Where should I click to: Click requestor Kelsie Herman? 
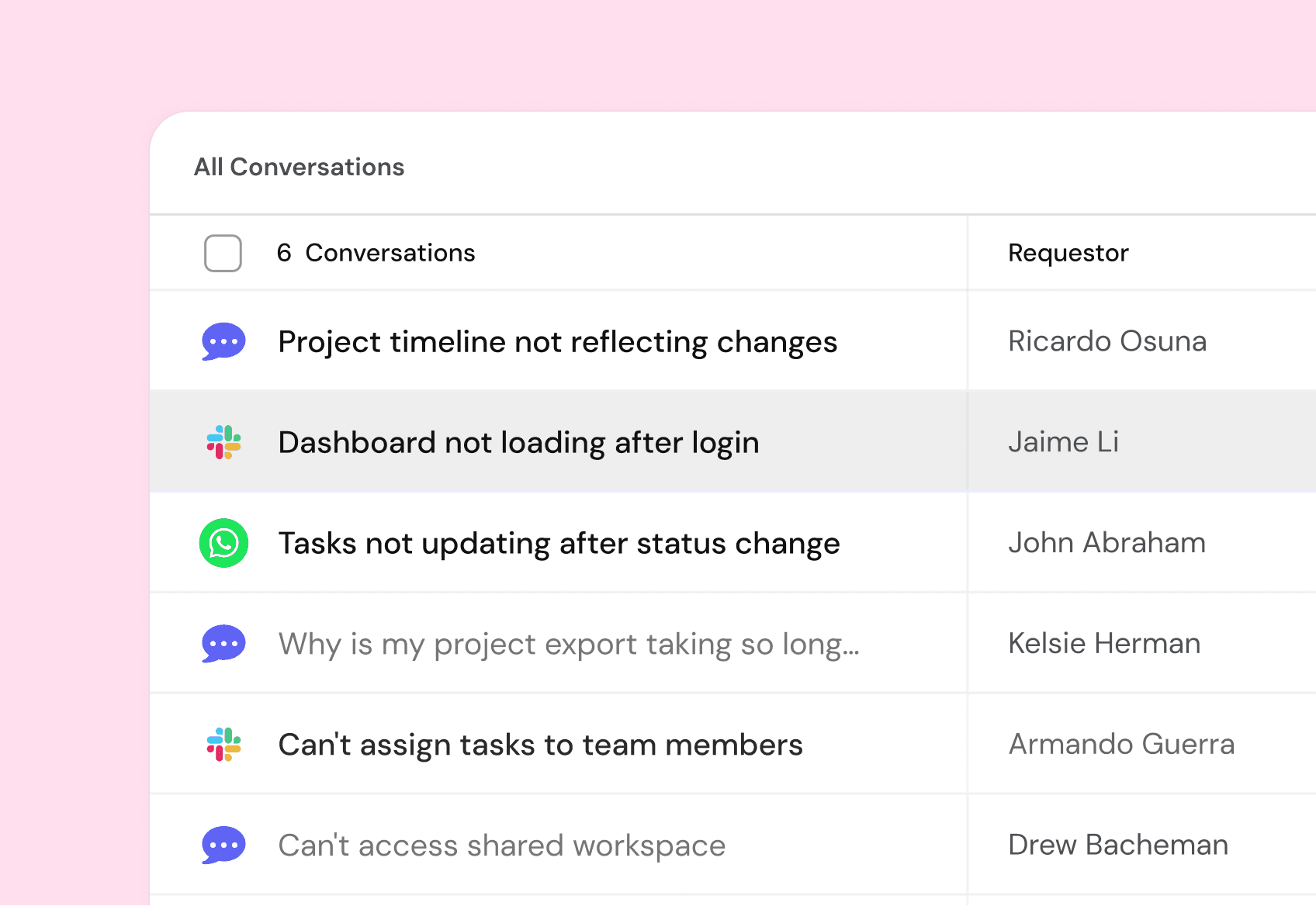(1104, 644)
